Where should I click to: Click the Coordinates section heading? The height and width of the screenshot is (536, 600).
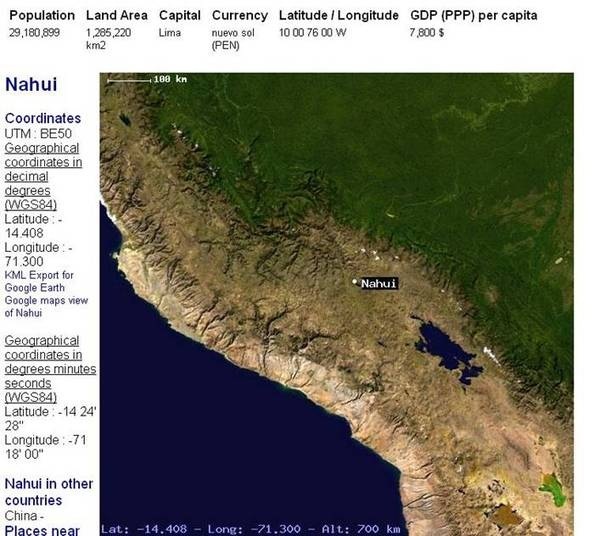pos(43,118)
